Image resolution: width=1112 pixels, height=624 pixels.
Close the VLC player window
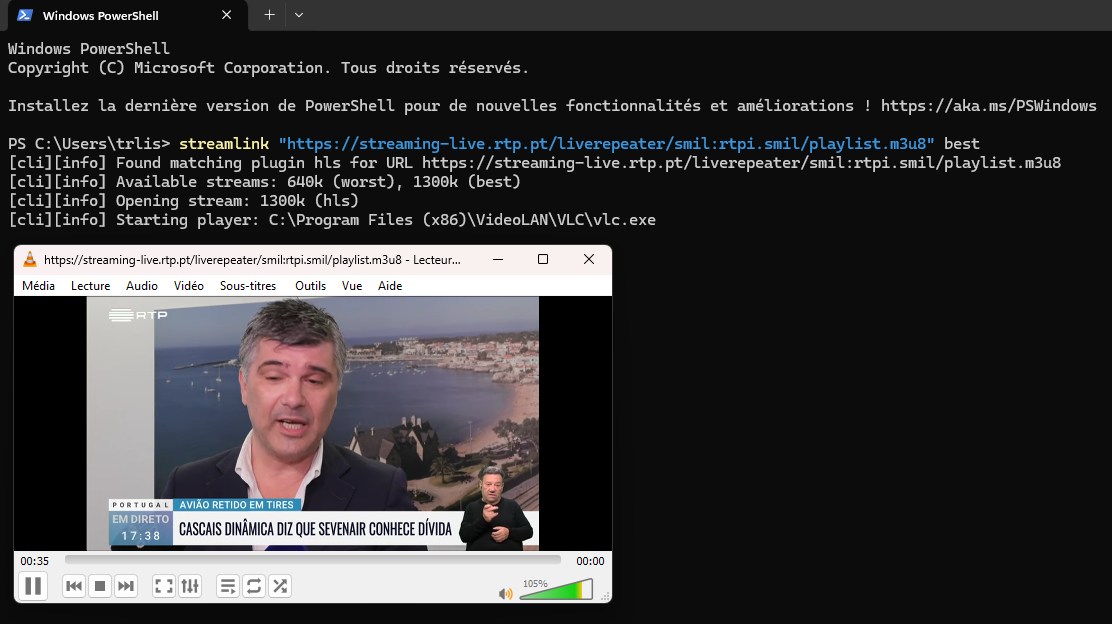click(x=589, y=260)
